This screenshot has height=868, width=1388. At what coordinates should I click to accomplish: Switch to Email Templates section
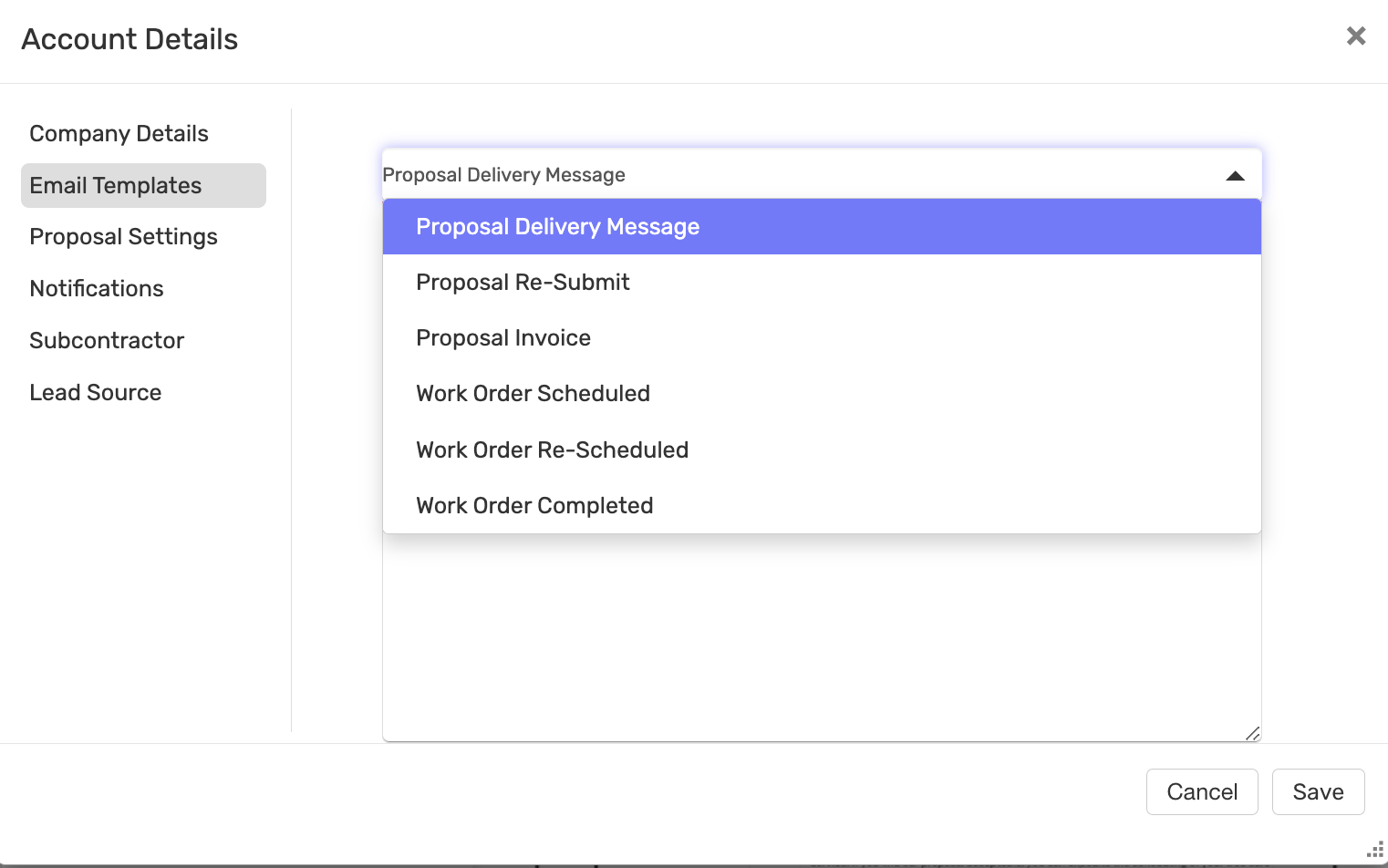click(143, 186)
